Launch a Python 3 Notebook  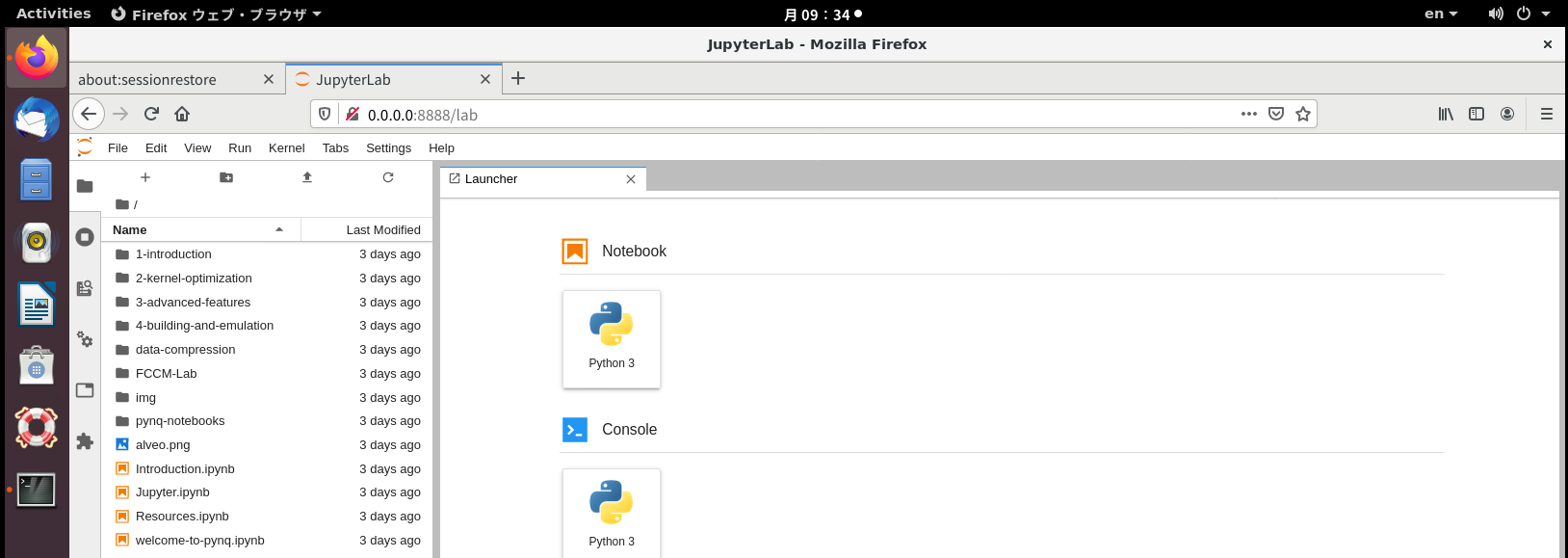click(x=612, y=339)
